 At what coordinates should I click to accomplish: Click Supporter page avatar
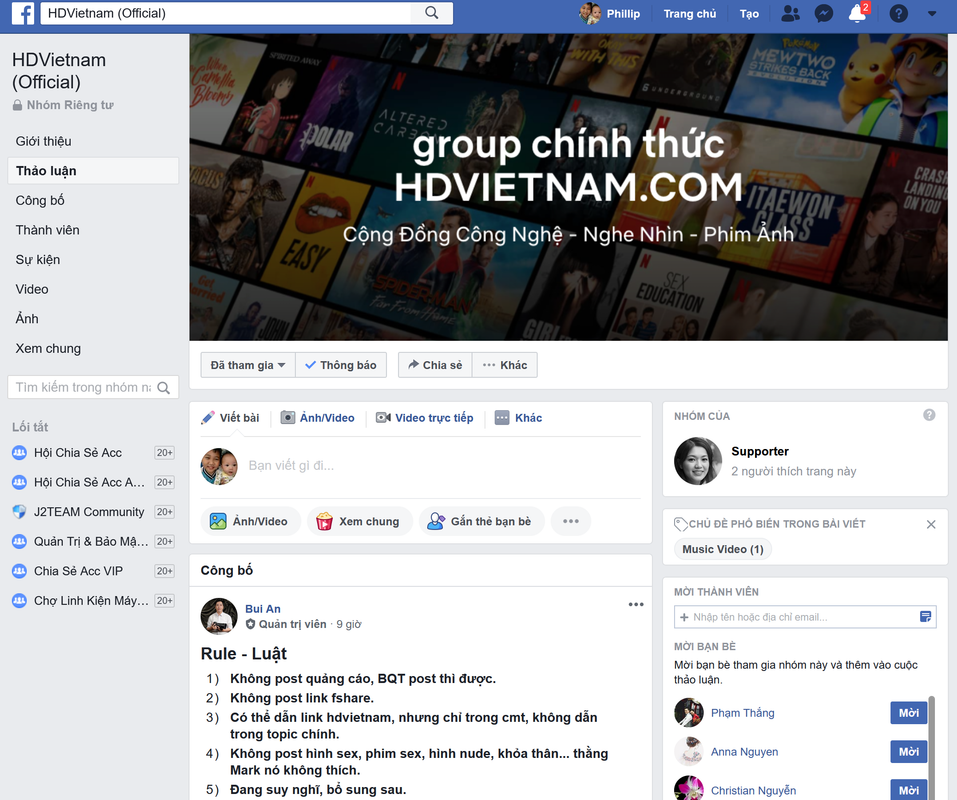coord(698,461)
